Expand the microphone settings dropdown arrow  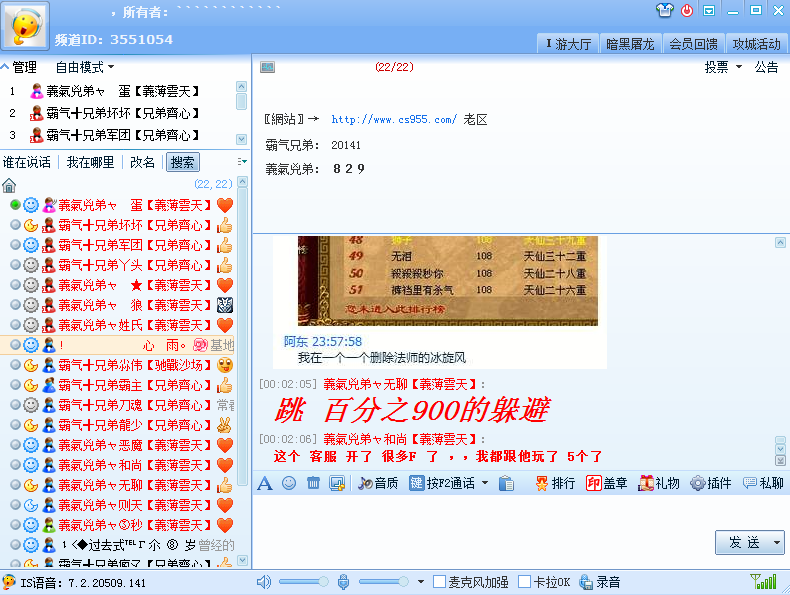point(421,582)
